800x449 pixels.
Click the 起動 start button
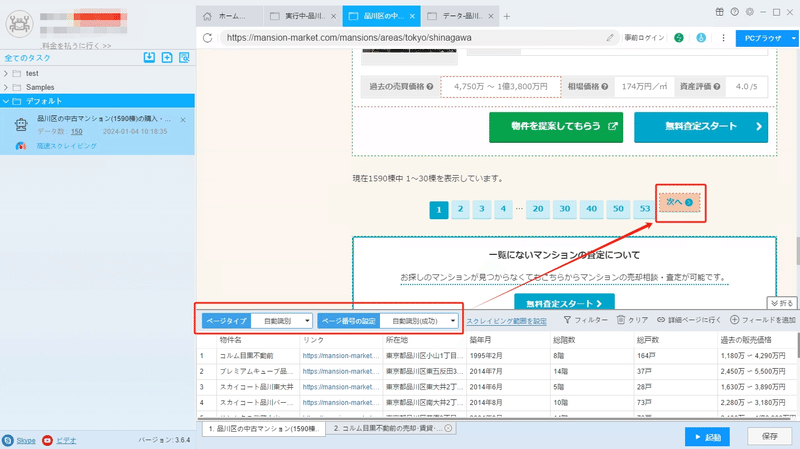pyautogui.click(x=707, y=437)
